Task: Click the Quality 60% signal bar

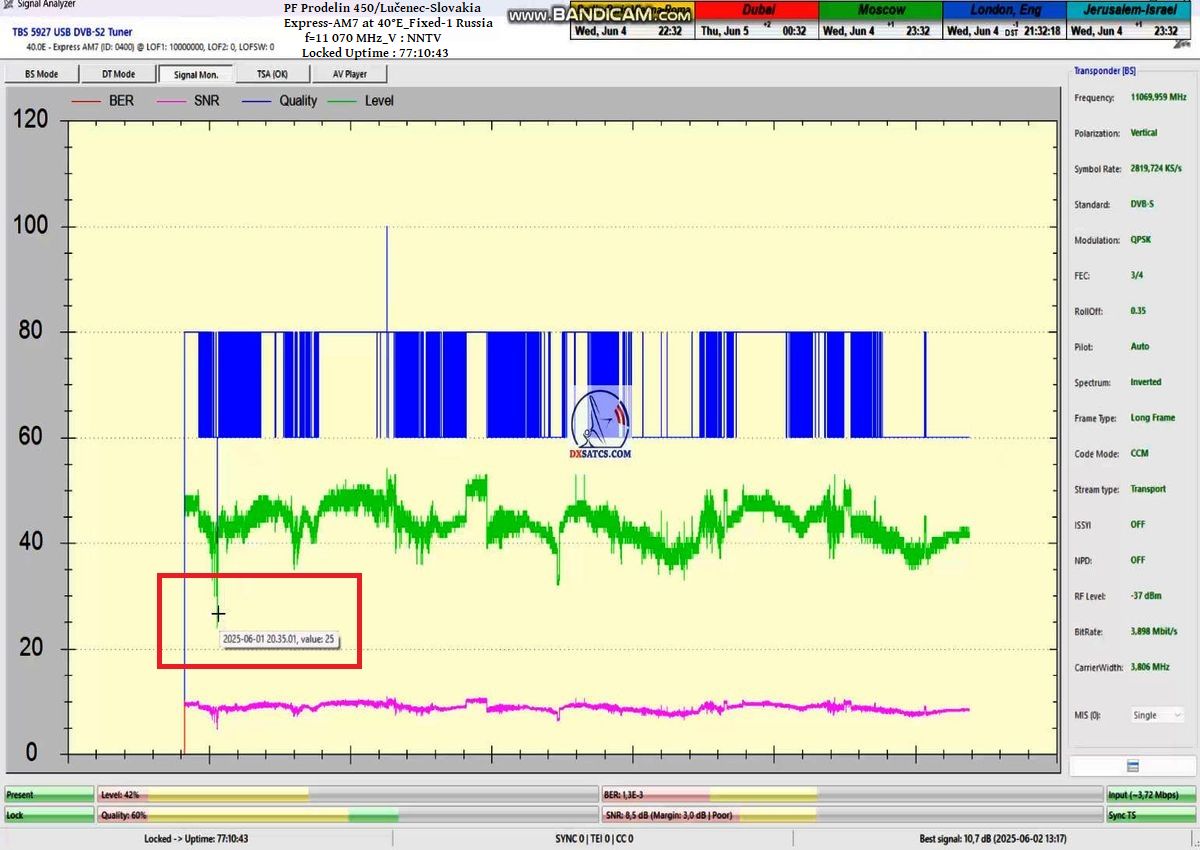Action: (x=347, y=815)
